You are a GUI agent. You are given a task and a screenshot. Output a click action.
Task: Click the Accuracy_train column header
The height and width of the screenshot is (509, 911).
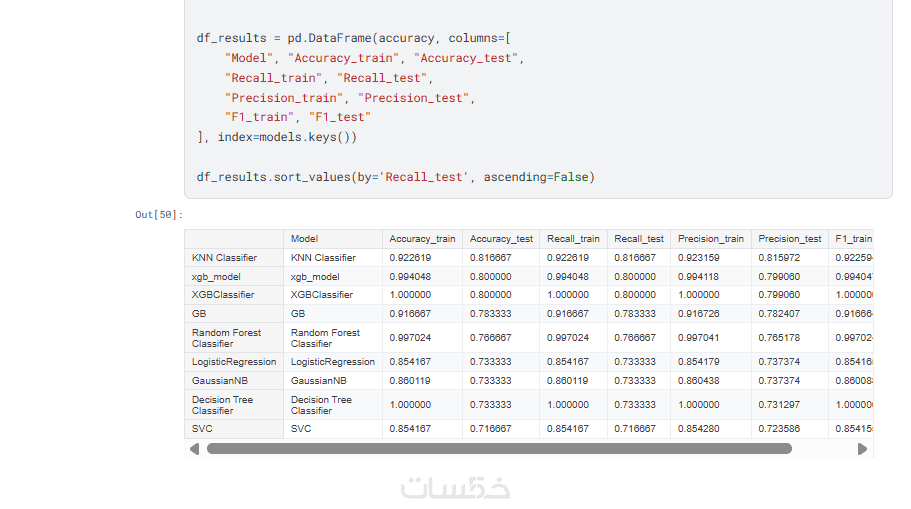coord(422,239)
